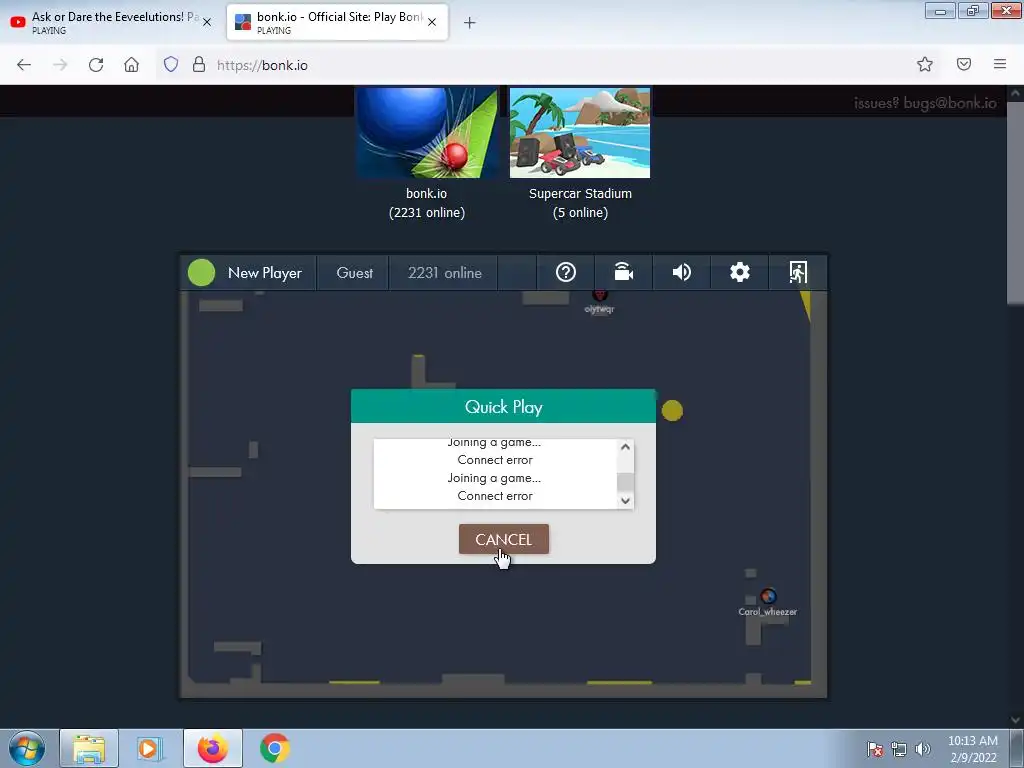Launch Windows Media Player from the taskbar
Viewport: 1024px width, 768px height.
(x=150, y=748)
